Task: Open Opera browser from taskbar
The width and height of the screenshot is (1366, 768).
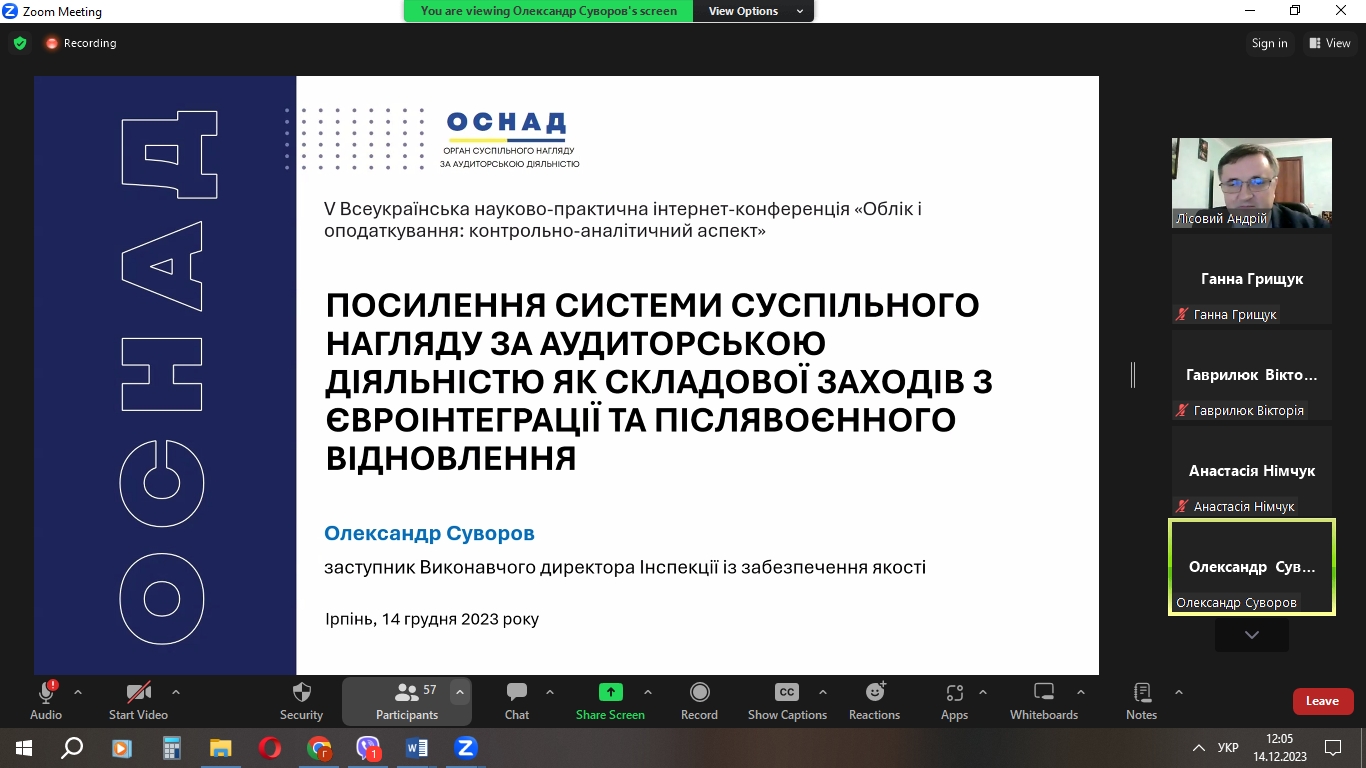Action: [270, 748]
